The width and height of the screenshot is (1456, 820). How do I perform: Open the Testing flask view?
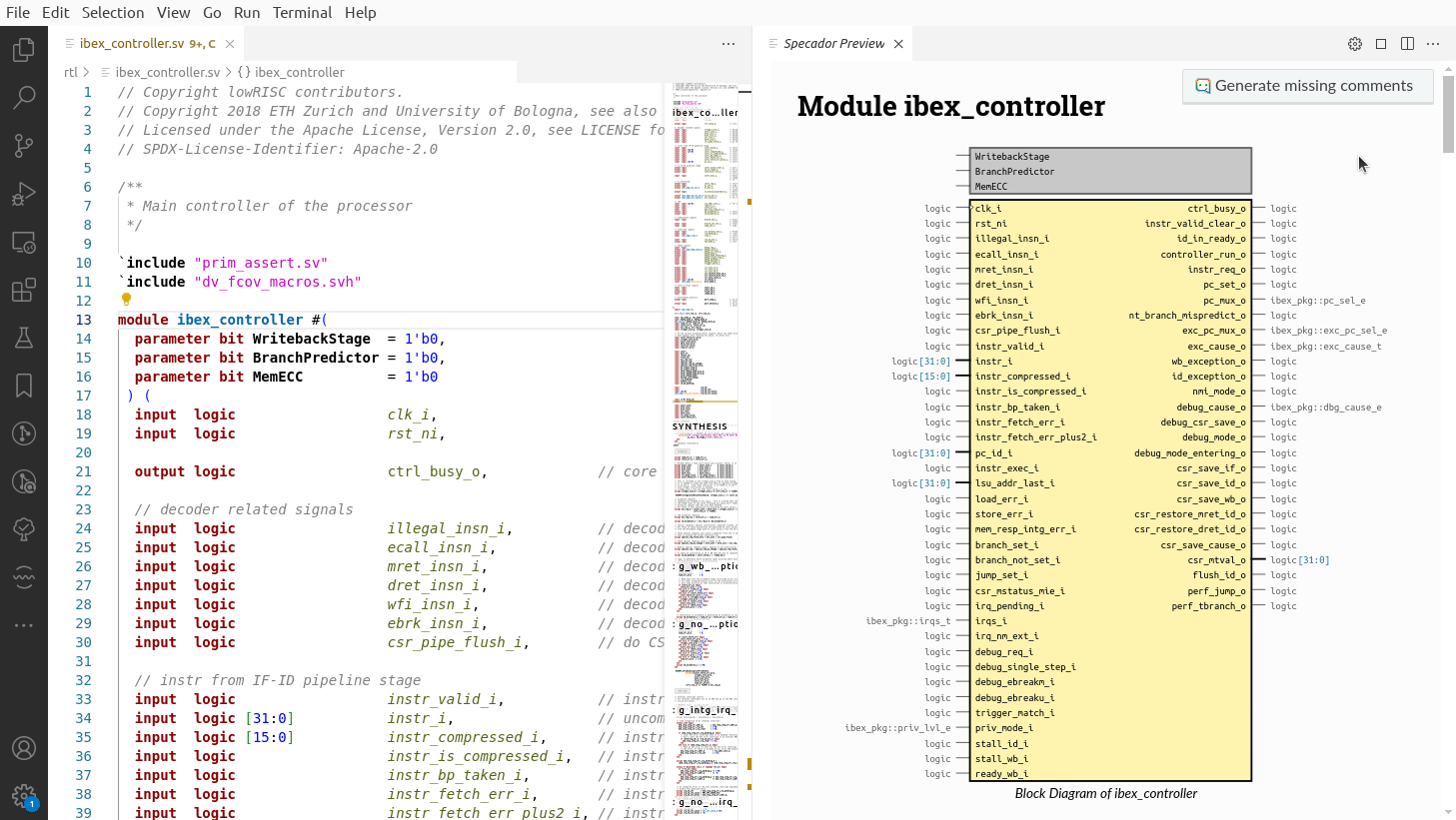24,338
